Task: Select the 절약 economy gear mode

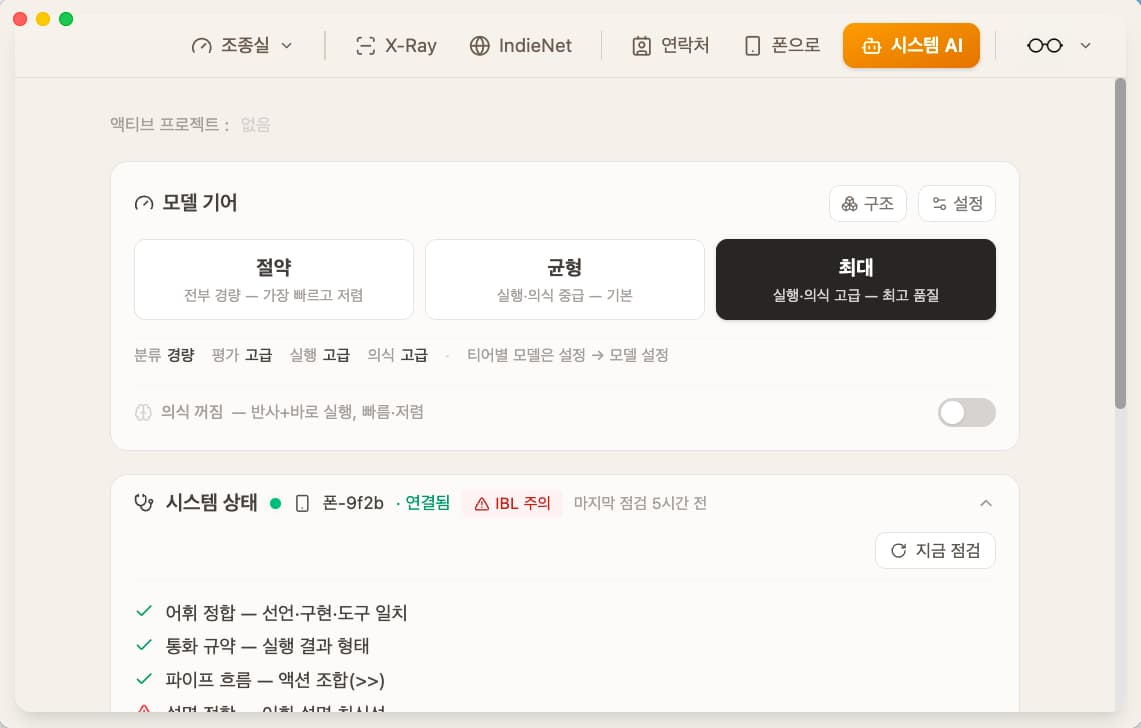Action: point(274,280)
